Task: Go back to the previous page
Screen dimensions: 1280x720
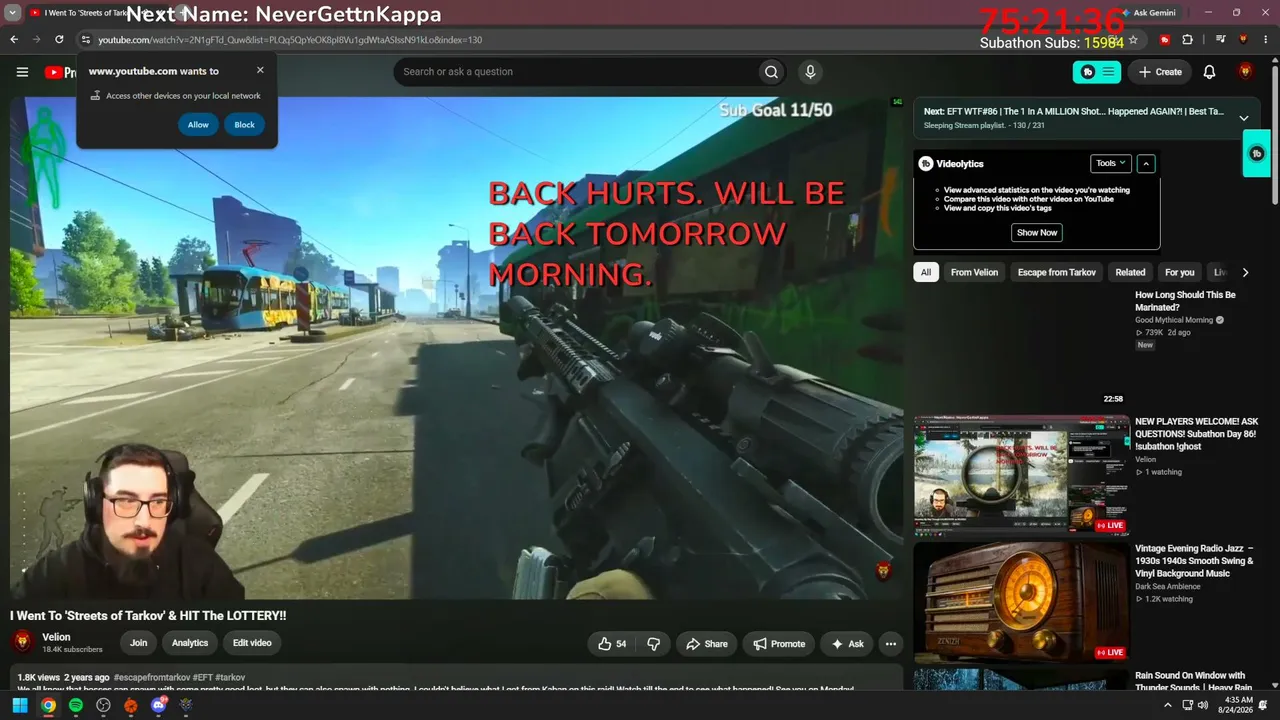Action: [x=14, y=40]
